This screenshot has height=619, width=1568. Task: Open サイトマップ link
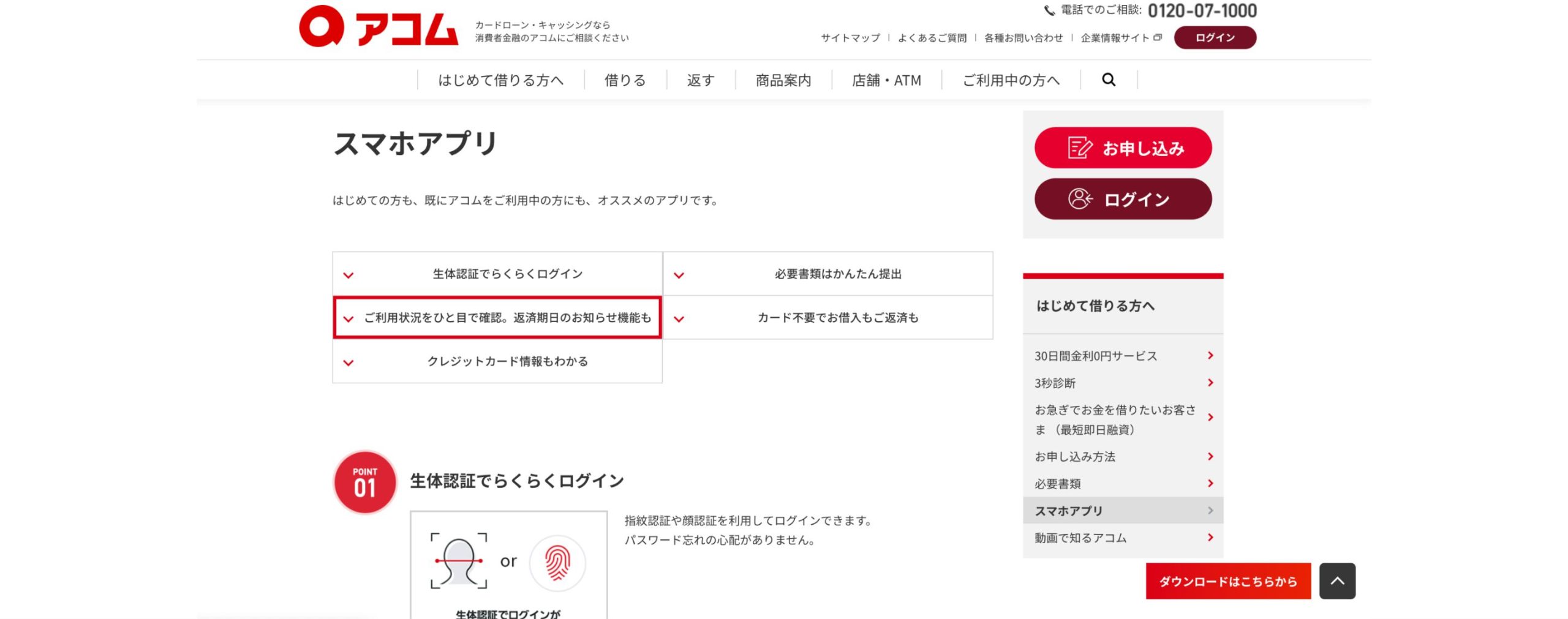(850, 38)
